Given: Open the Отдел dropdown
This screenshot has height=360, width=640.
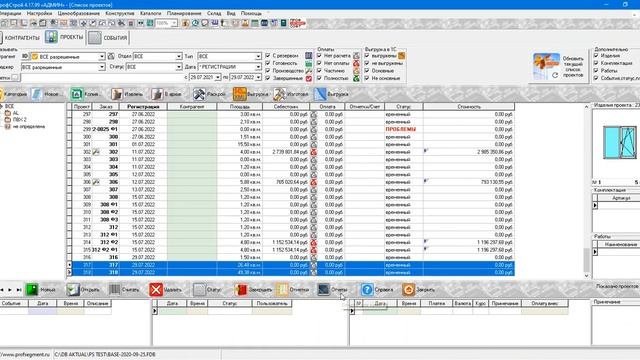Looking at the screenshot, I should pos(178,56).
